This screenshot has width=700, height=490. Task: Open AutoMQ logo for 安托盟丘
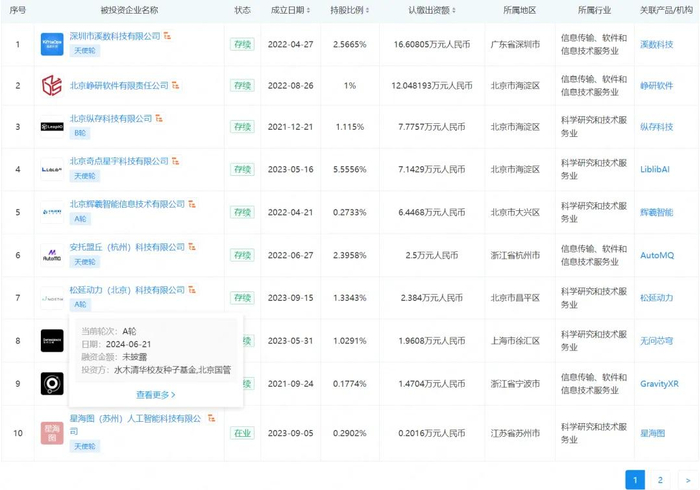pyautogui.click(x=52, y=255)
